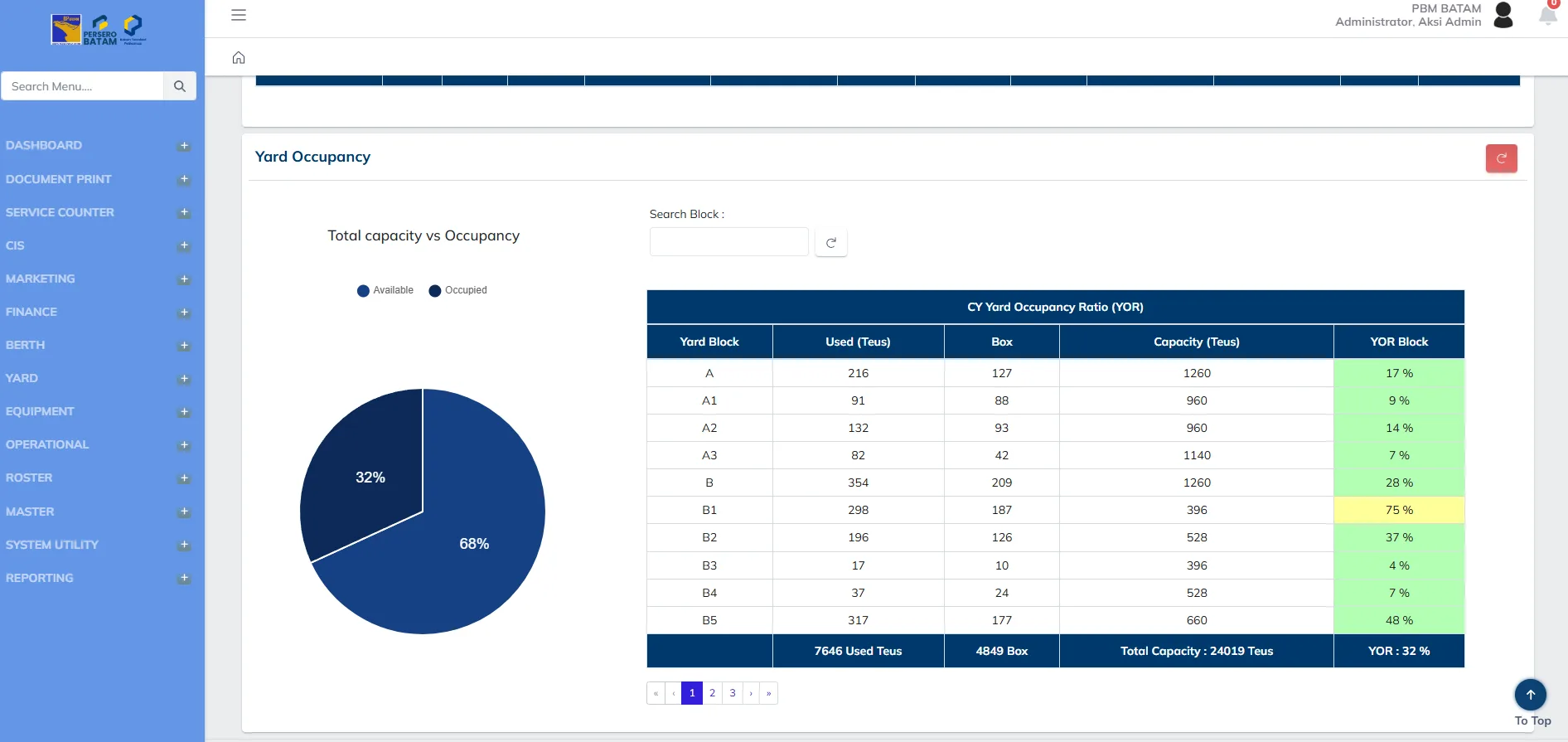Viewport: 1568px width, 742px height.
Task: Go to pagination page 2
Action: pos(712,693)
